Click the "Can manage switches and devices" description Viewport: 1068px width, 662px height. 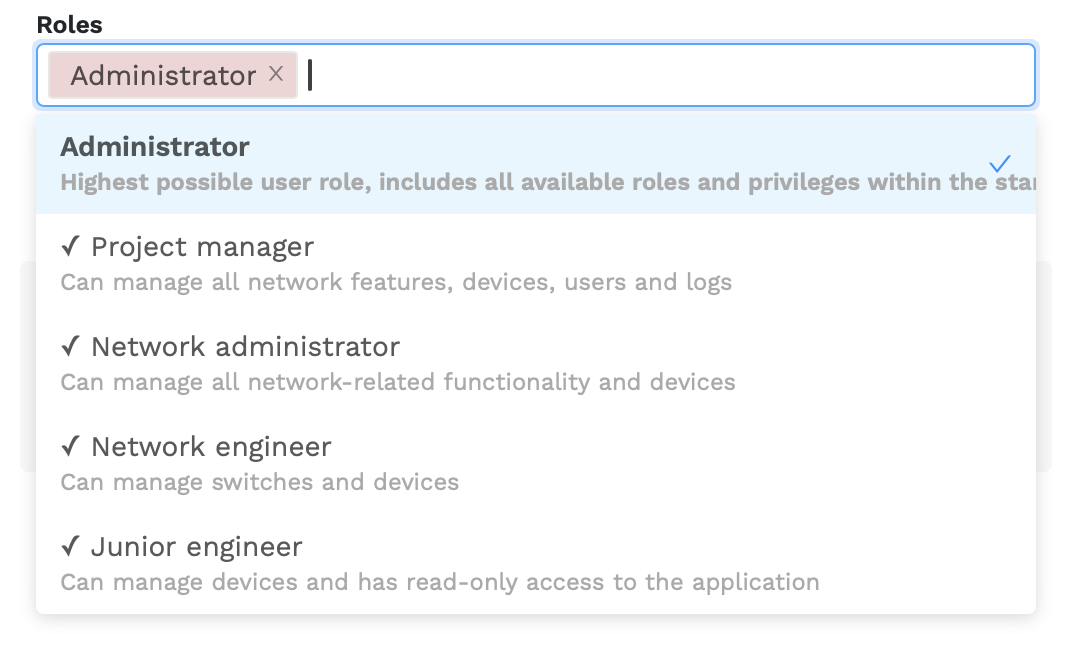point(260,483)
